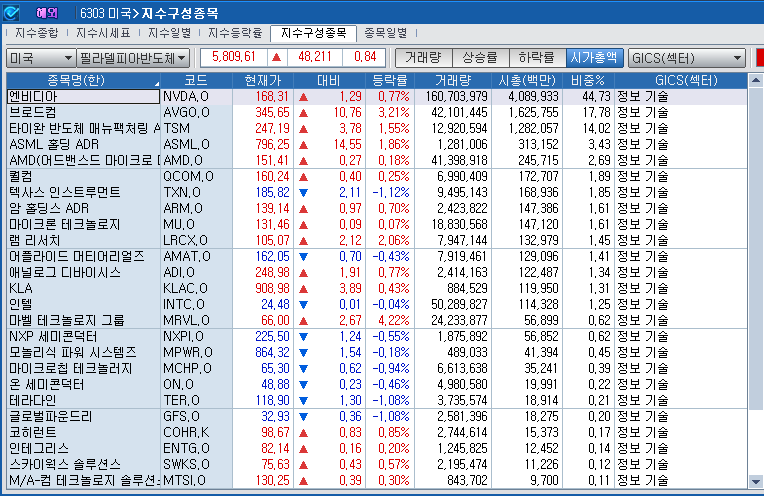764x496 pixels.
Task: Switch to the 지수등락률 tab
Action: (x=235, y=33)
